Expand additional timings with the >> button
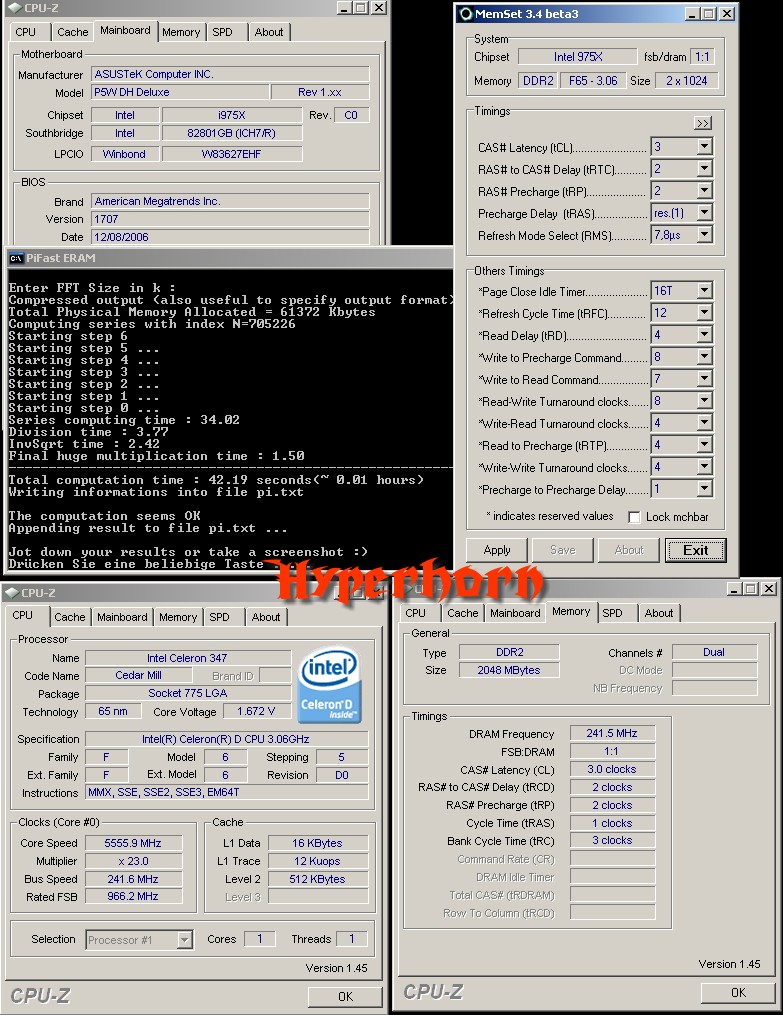 coord(703,123)
